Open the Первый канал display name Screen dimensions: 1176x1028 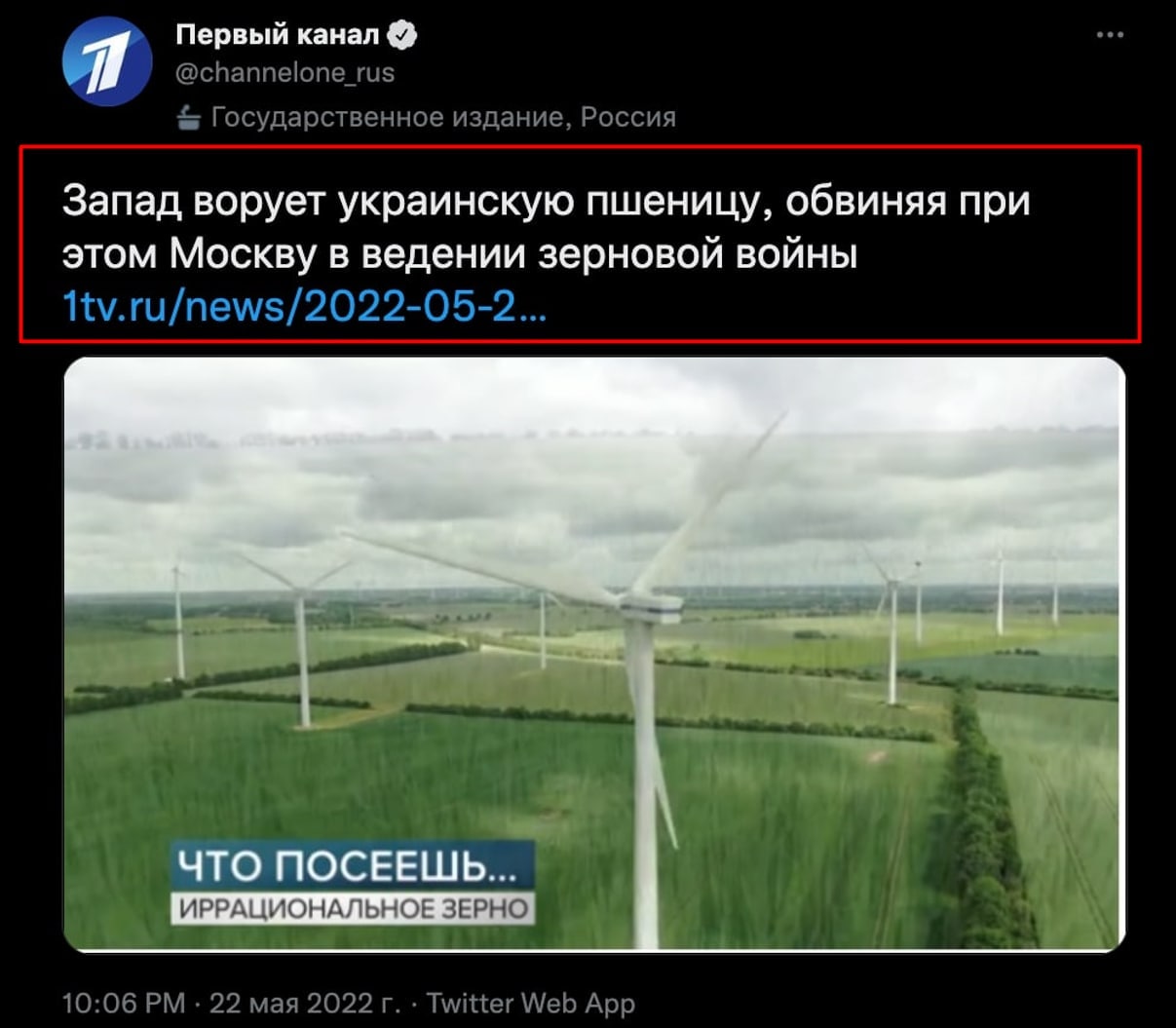pos(278,35)
